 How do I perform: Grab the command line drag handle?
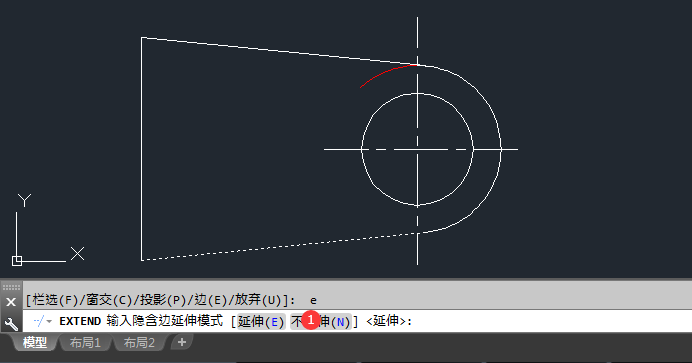11,287
